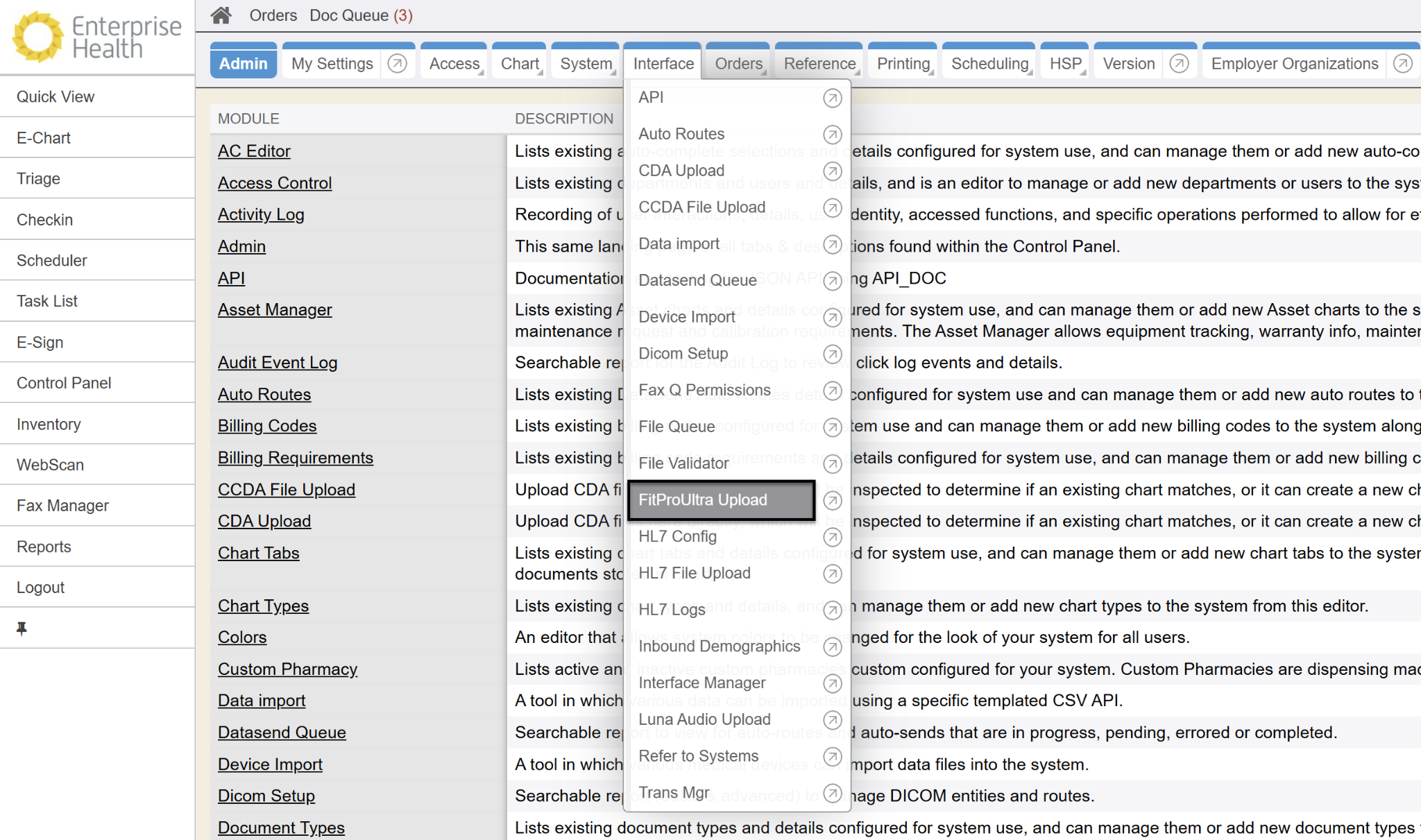Click pop-out icon next to API menu entry
Screen dimensions: 1421x840
point(832,98)
